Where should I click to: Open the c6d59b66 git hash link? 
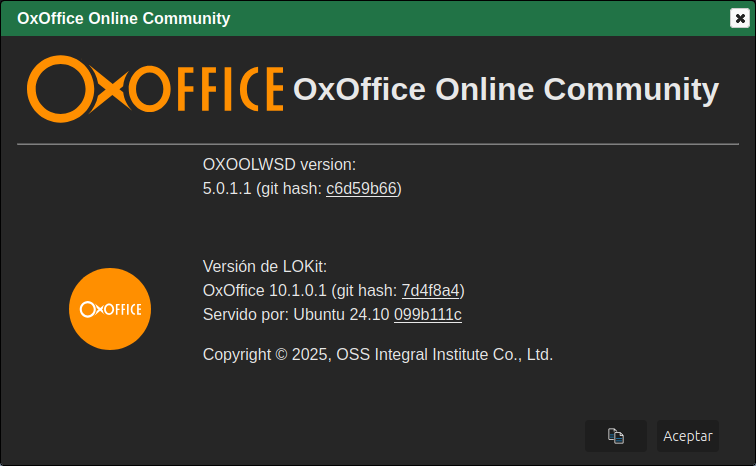[x=363, y=188]
